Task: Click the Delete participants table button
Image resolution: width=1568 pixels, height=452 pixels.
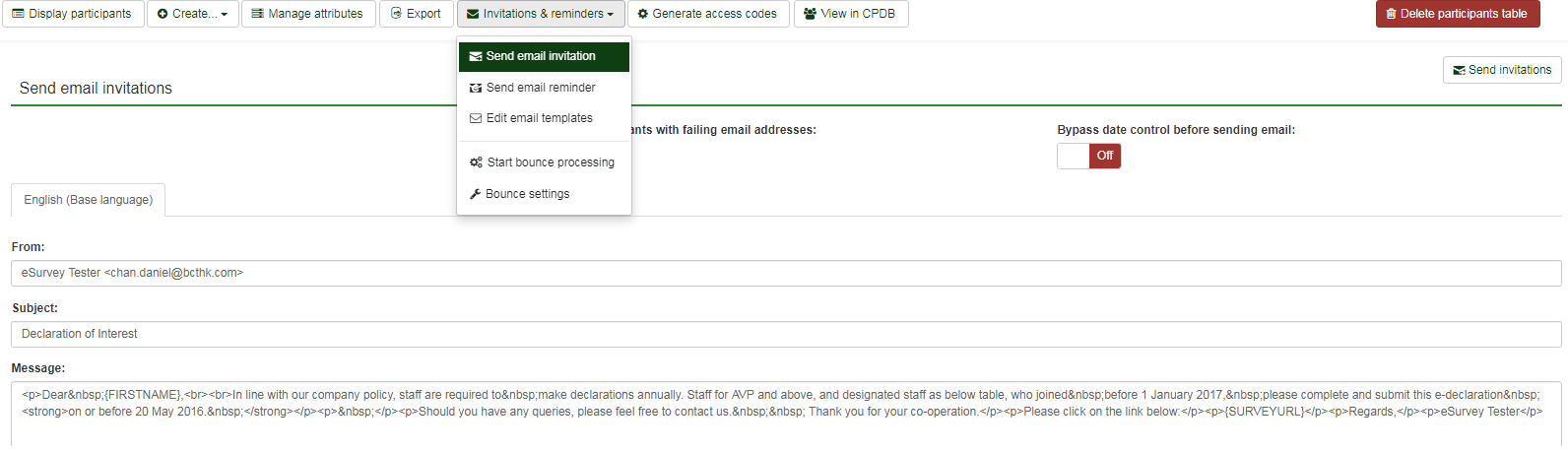Action: [x=1457, y=14]
